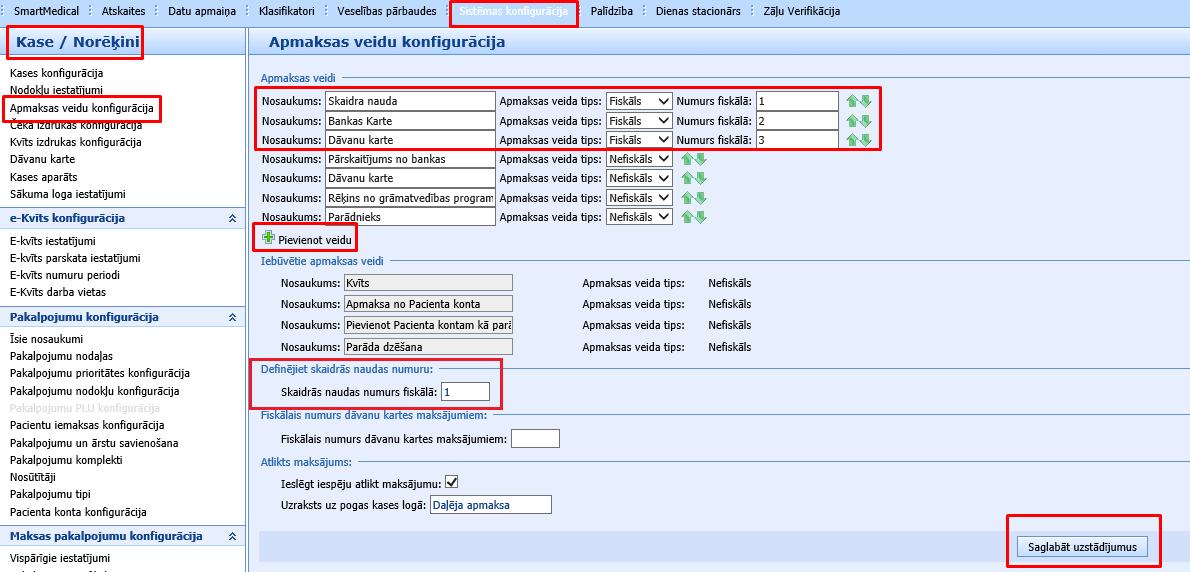Screen dimensions: 1190x572
Task: Click down arrow for Rēķins no grāmatvedības row
Action: coord(700,198)
